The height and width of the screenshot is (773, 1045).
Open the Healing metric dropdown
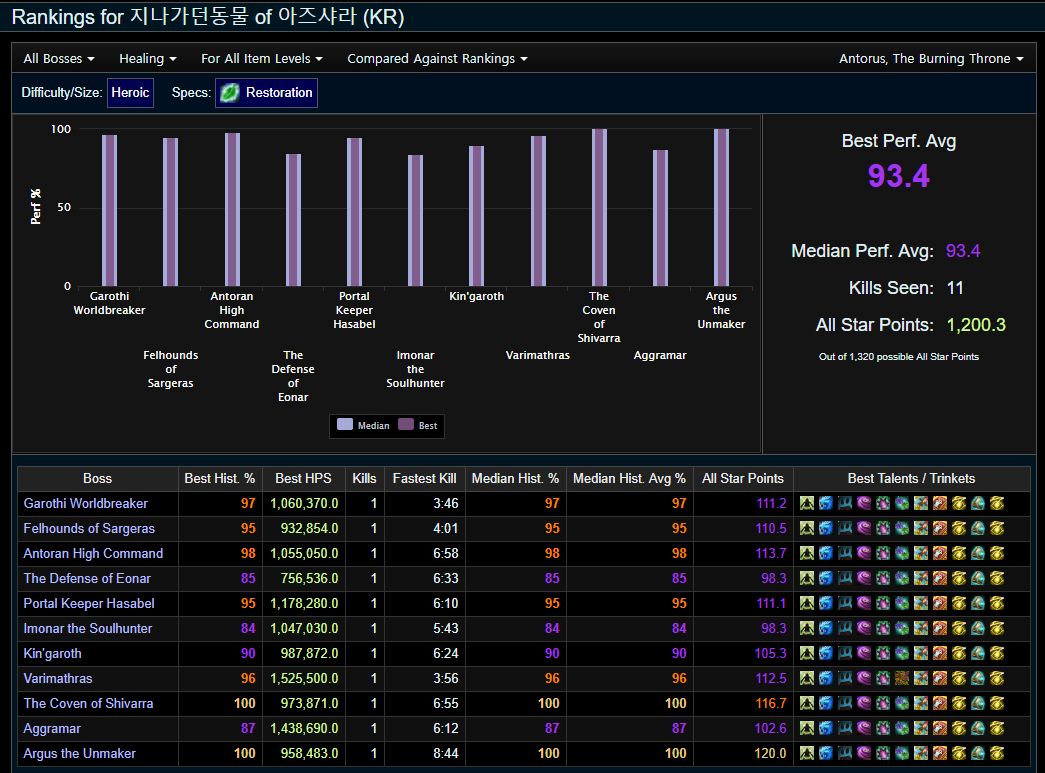pyautogui.click(x=148, y=59)
